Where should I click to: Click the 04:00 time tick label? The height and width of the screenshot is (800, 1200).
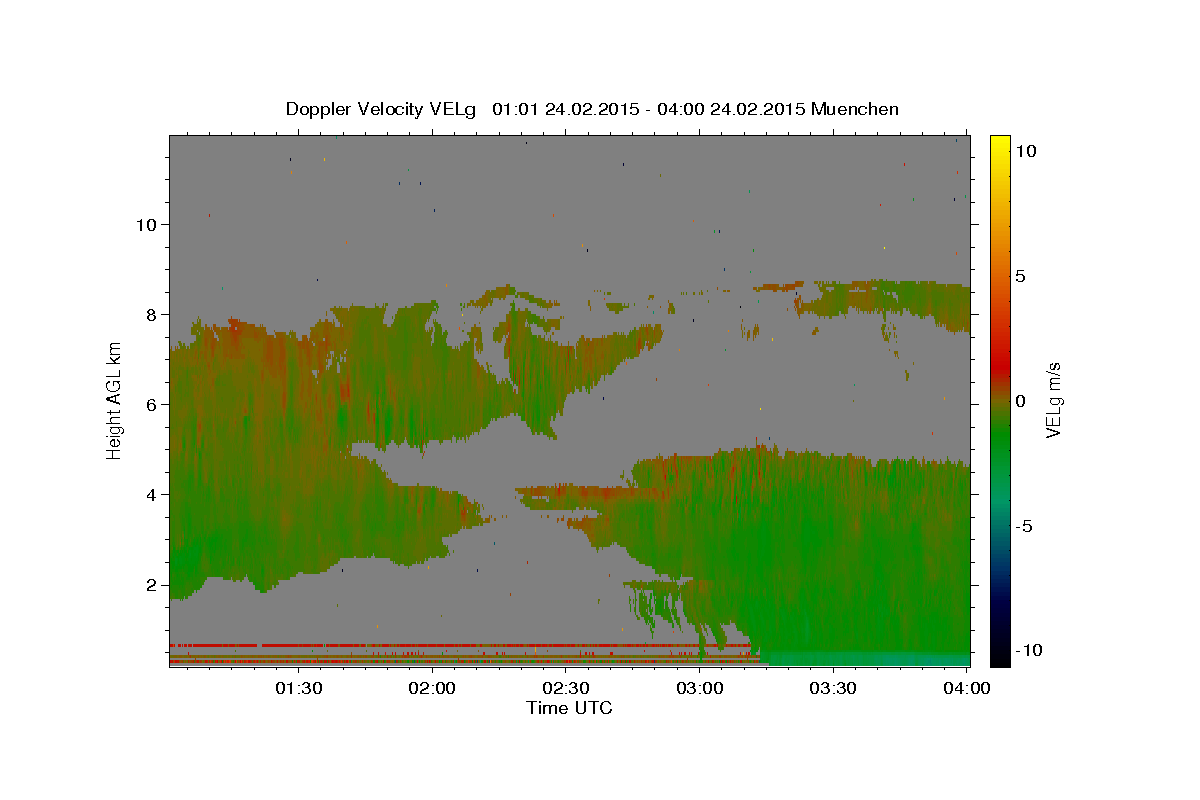(x=967, y=688)
